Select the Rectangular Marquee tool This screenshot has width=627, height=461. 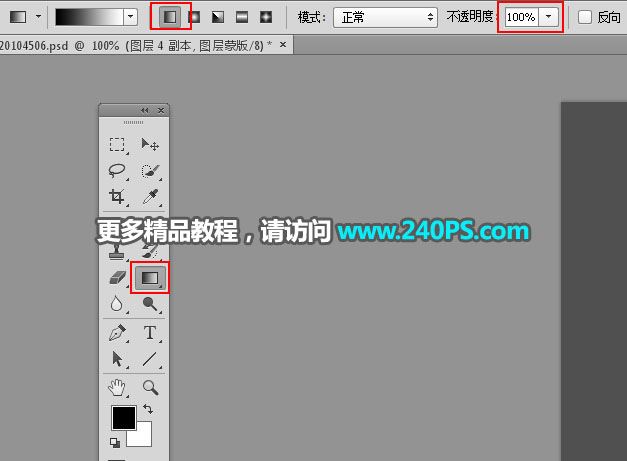coord(117,144)
